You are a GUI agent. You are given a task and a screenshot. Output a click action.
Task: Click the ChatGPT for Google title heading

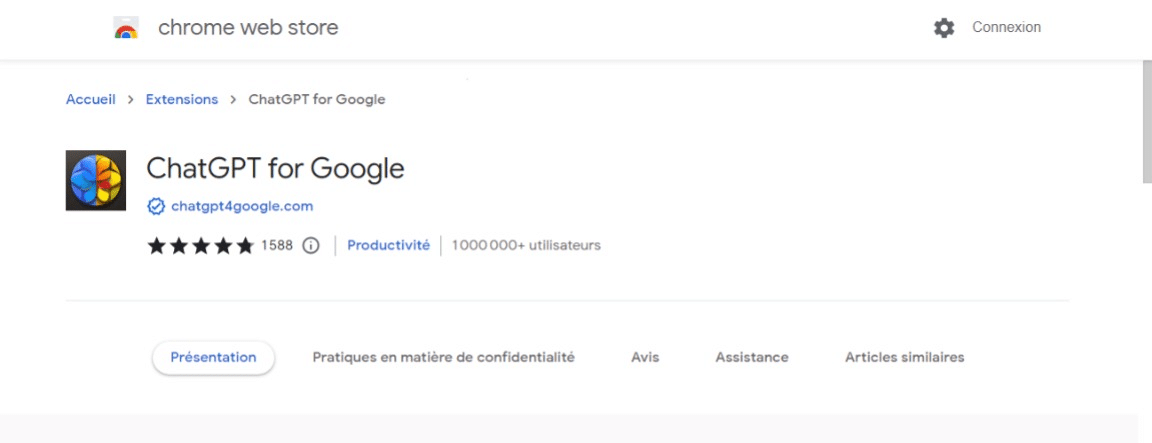click(276, 169)
